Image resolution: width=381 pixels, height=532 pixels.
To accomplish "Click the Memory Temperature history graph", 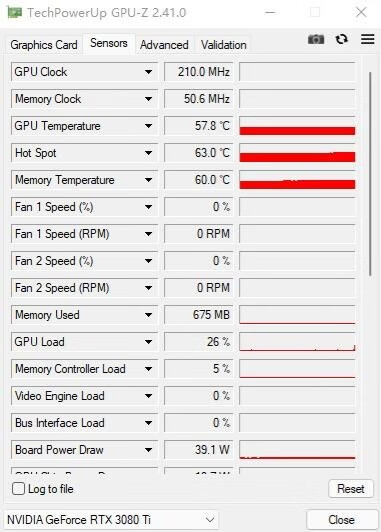I will (x=297, y=180).
